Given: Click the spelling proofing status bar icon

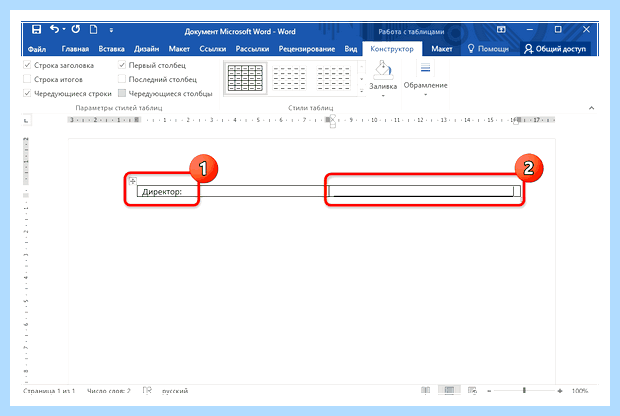Looking at the screenshot, I should point(147,391).
